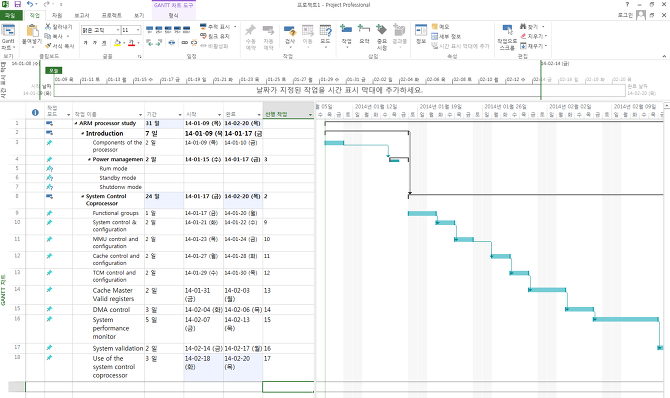
Task: Click the link tasks chain icon
Action: click(184, 42)
